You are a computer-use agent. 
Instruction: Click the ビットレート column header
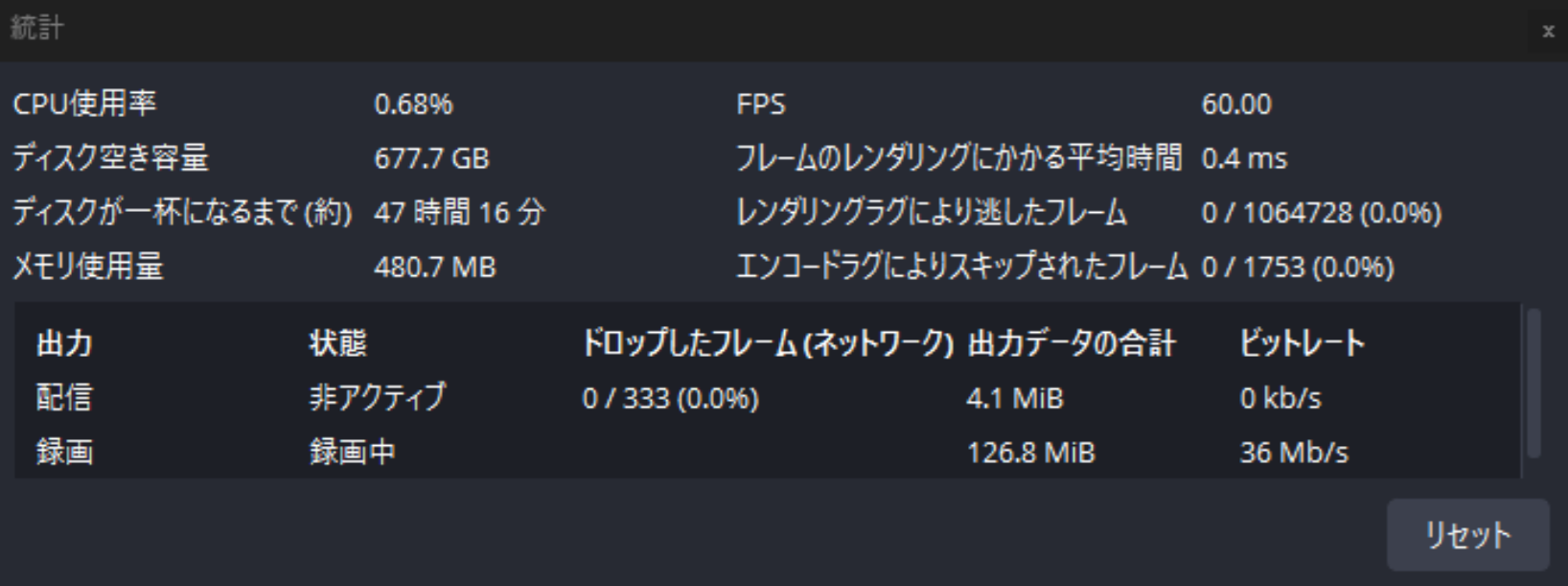coord(1302,343)
